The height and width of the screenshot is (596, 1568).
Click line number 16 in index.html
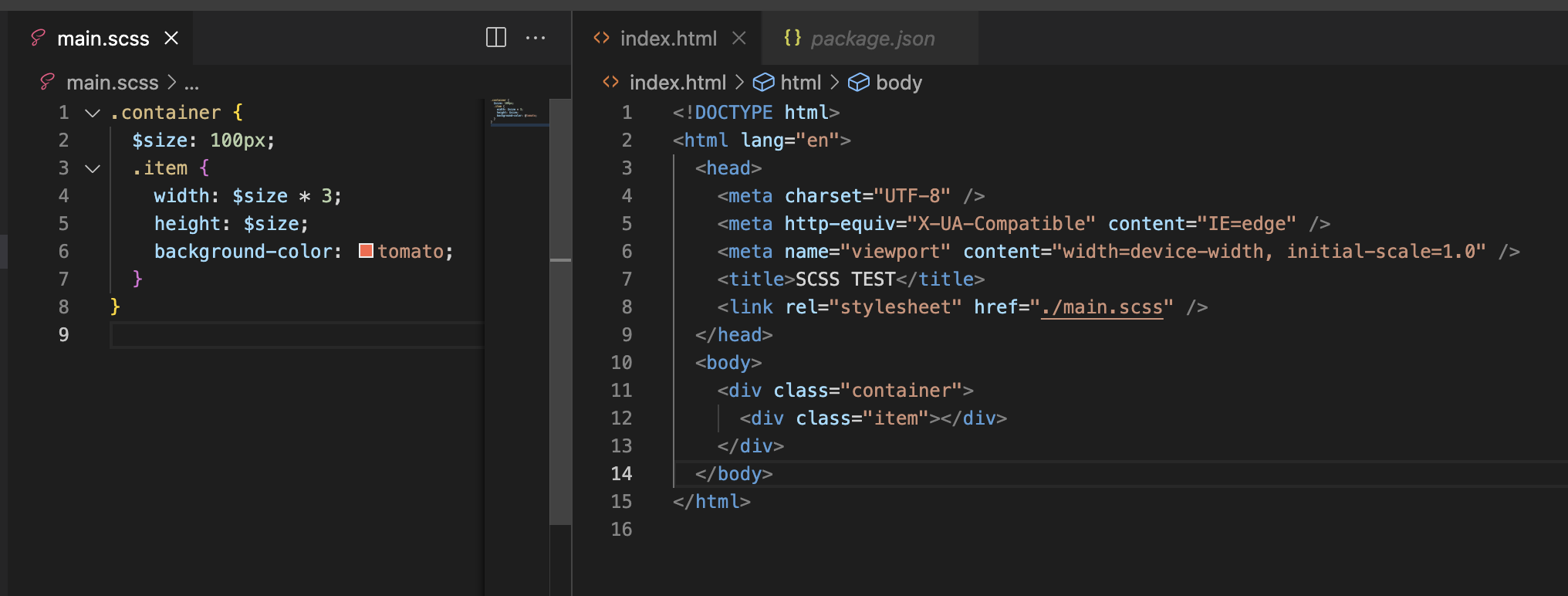[621, 530]
